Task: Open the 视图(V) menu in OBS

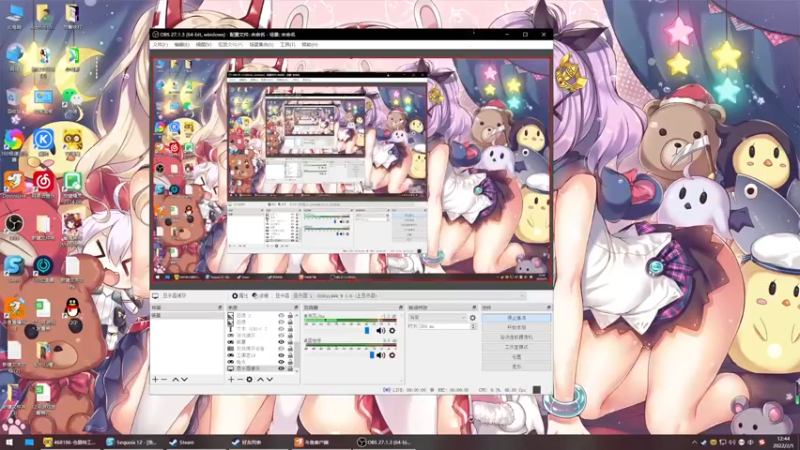Action: [x=204, y=45]
